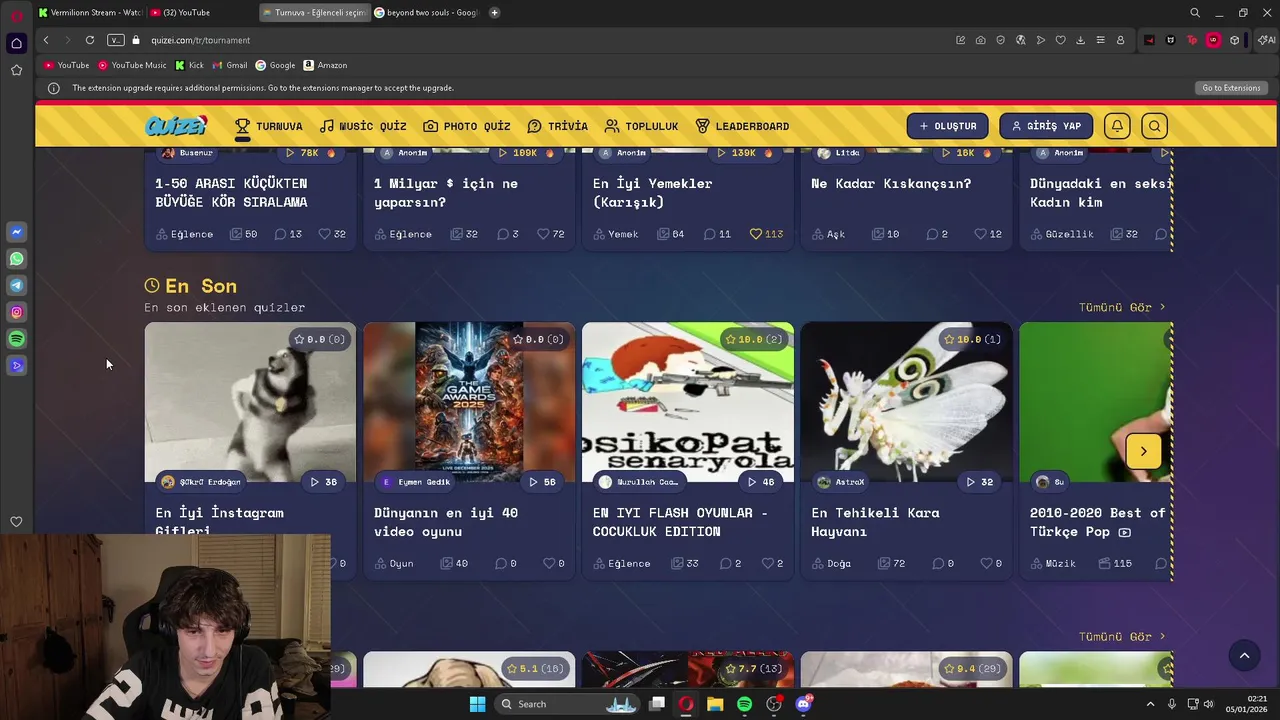This screenshot has width=1280, height=720.
Task: Open the Quizei notifications bell
Action: [x=1117, y=126]
